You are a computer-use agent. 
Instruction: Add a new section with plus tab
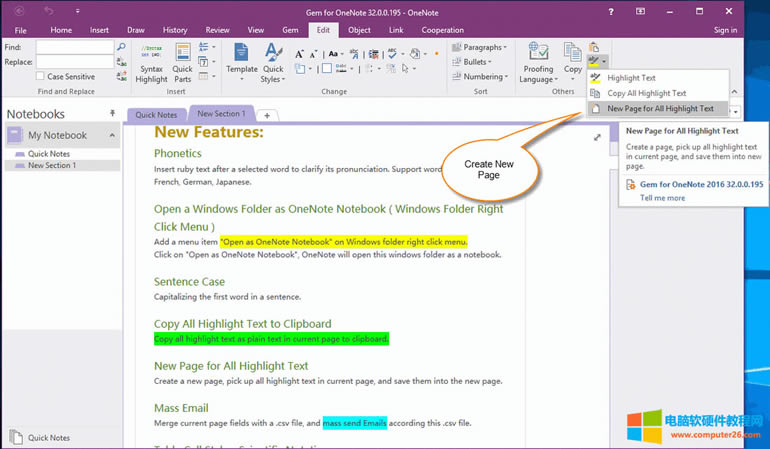point(268,115)
